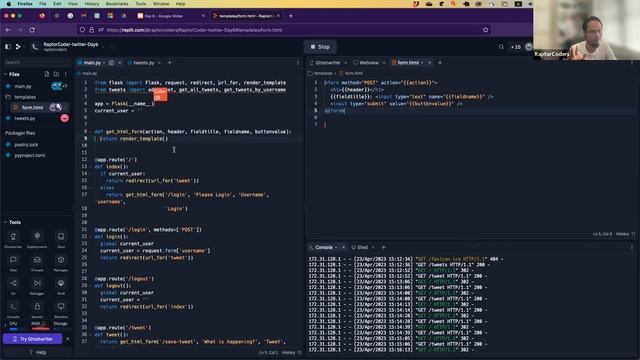640x360 pixels.
Task: Stop the running repl
Action: coord(320,47)
